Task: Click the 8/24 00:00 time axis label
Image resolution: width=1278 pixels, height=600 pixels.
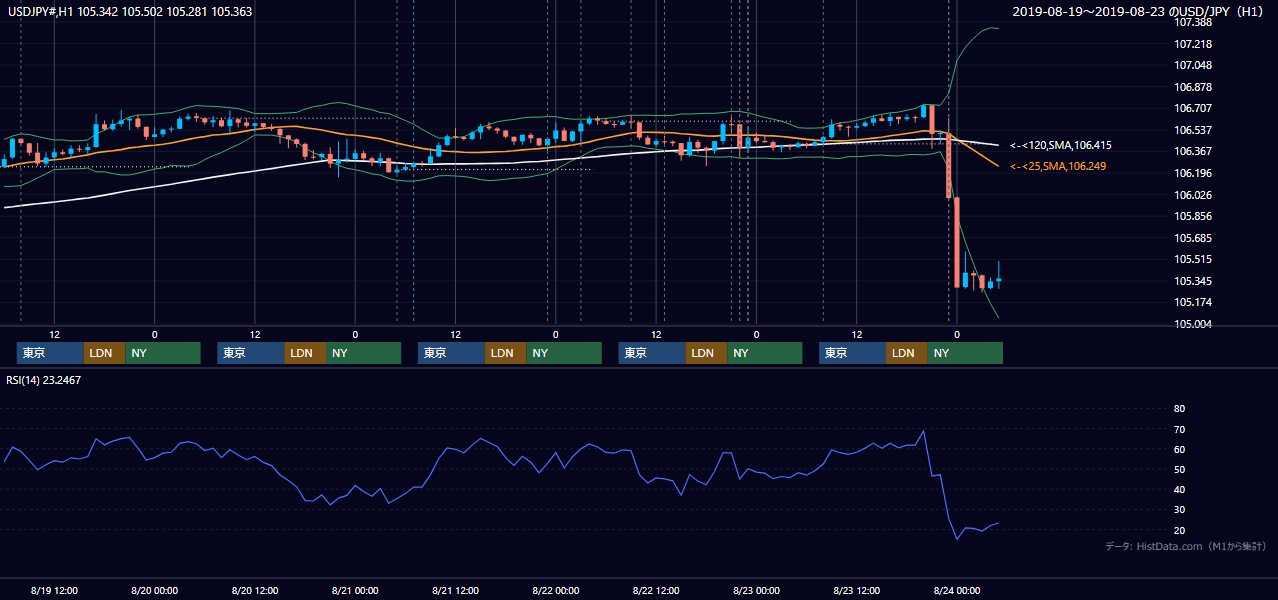Action: [x=956, y=590]
